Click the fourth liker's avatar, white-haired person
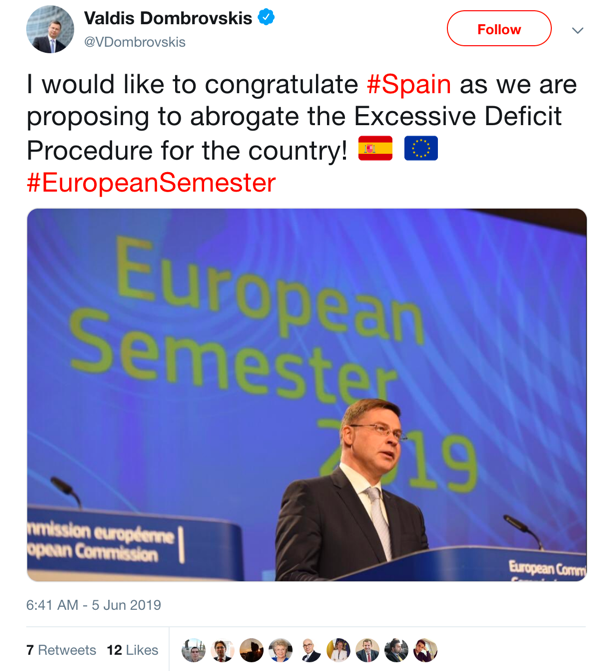Screen dimensions: 600x671 280,650
